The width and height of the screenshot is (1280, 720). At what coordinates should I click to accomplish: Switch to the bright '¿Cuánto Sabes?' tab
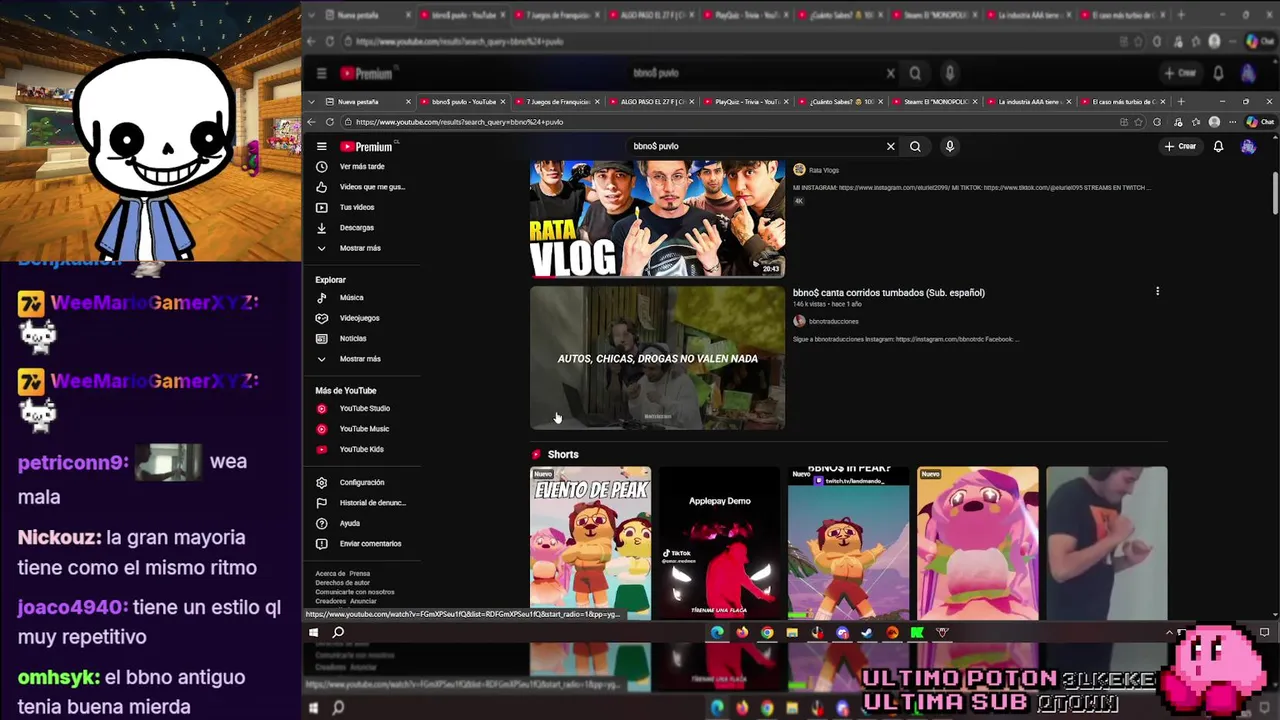[840, 101]
